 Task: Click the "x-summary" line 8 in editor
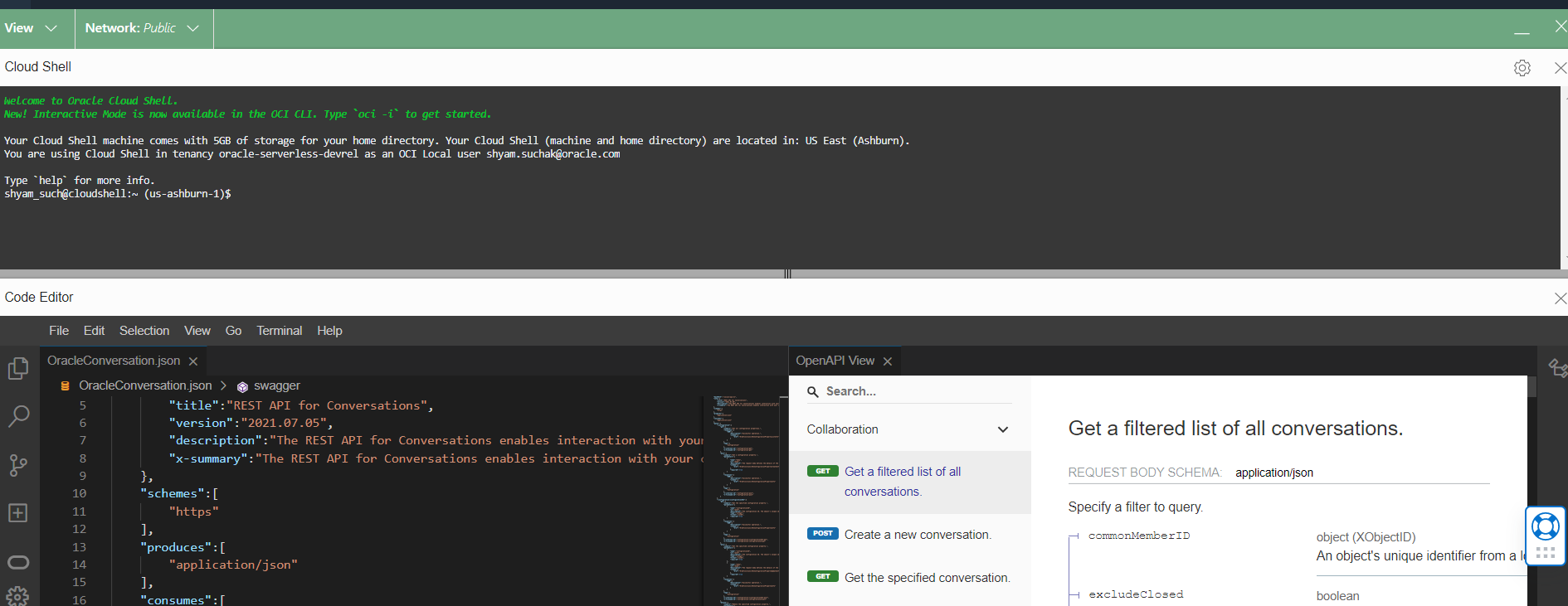(436, 459)
